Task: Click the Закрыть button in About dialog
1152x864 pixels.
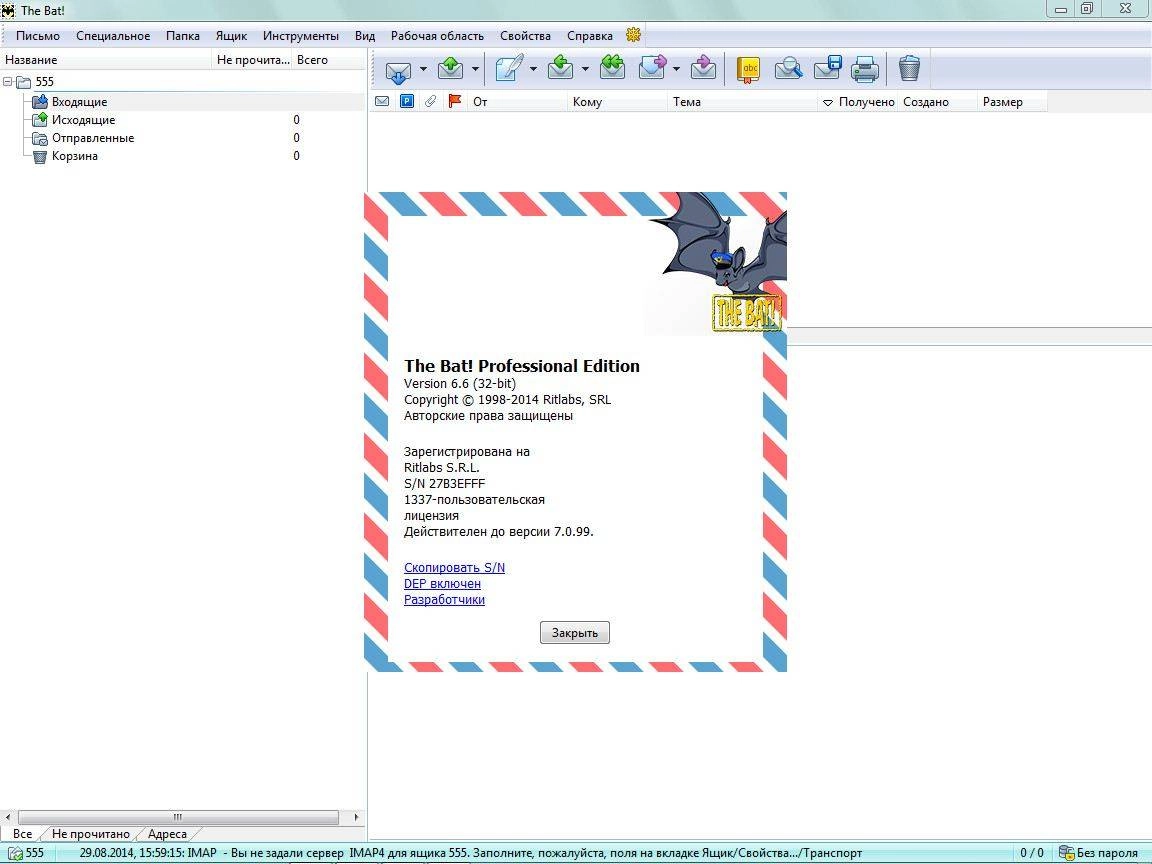Action: [x=575, y=633]
